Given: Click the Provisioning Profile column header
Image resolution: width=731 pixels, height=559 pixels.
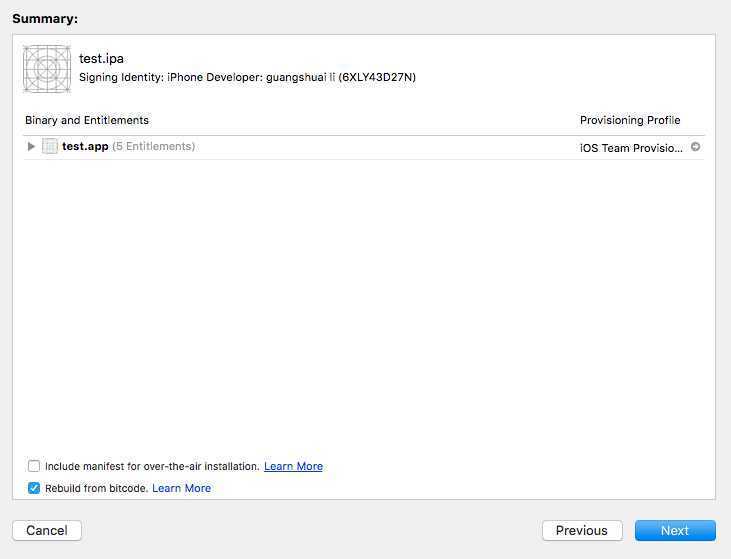Looking at the screenshot, I should pyautogui.click(x=630, y=120).
